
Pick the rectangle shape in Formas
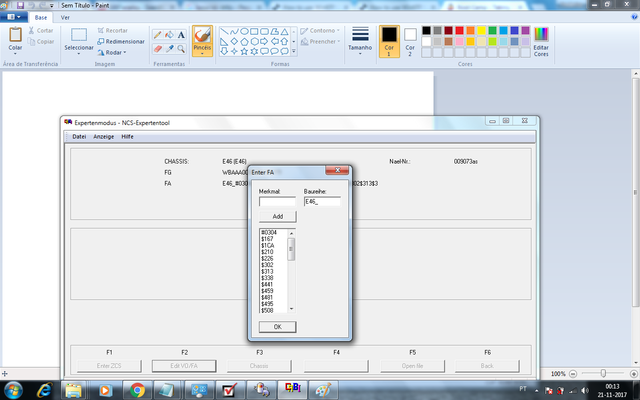[x=254, y=31]
